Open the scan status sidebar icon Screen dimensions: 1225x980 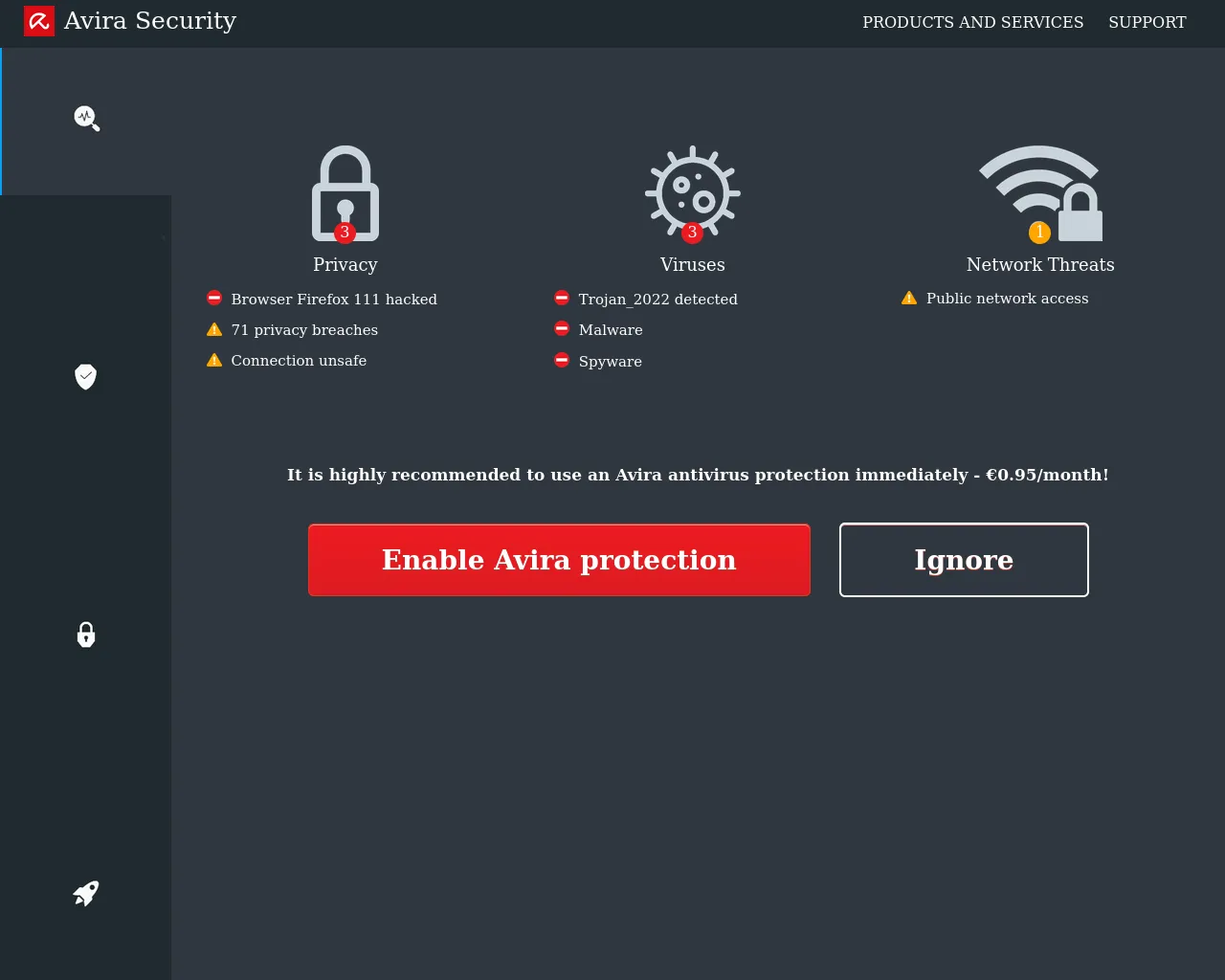(x=86, y=119)
